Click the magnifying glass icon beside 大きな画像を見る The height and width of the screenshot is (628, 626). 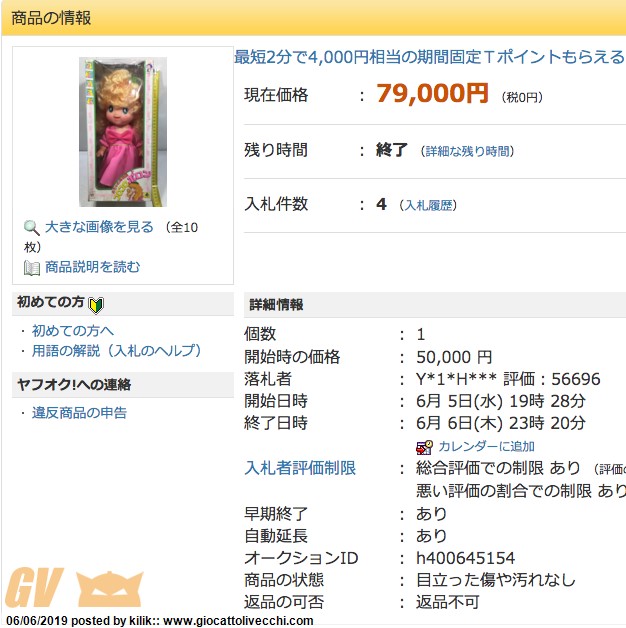32,227
